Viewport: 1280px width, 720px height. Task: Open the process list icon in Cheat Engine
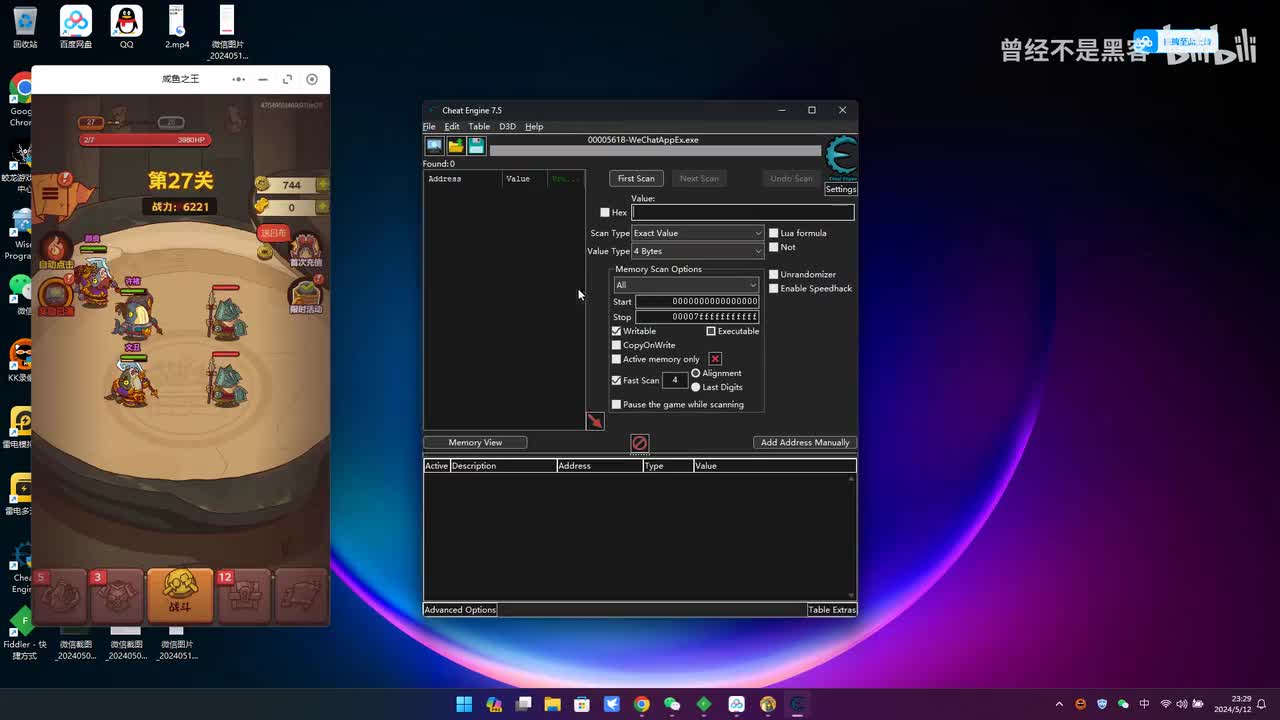point(434,146)
